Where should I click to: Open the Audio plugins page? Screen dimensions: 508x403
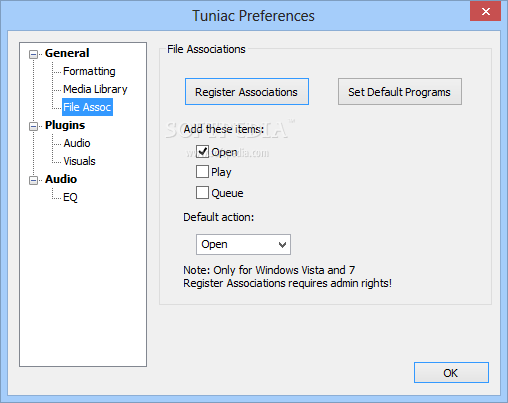click(77, 143)
